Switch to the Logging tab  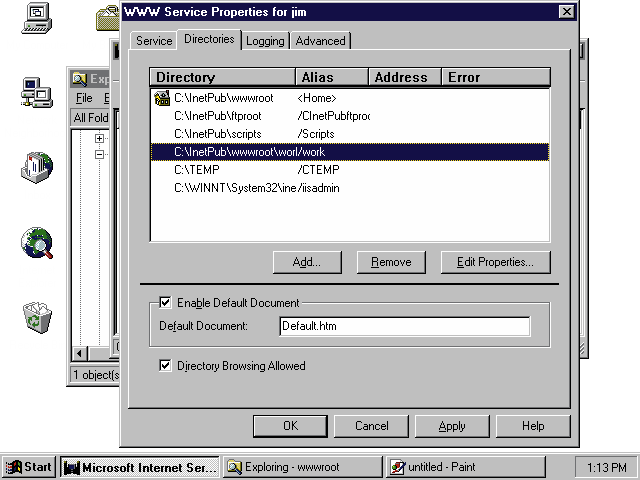[x=267, y=41]
